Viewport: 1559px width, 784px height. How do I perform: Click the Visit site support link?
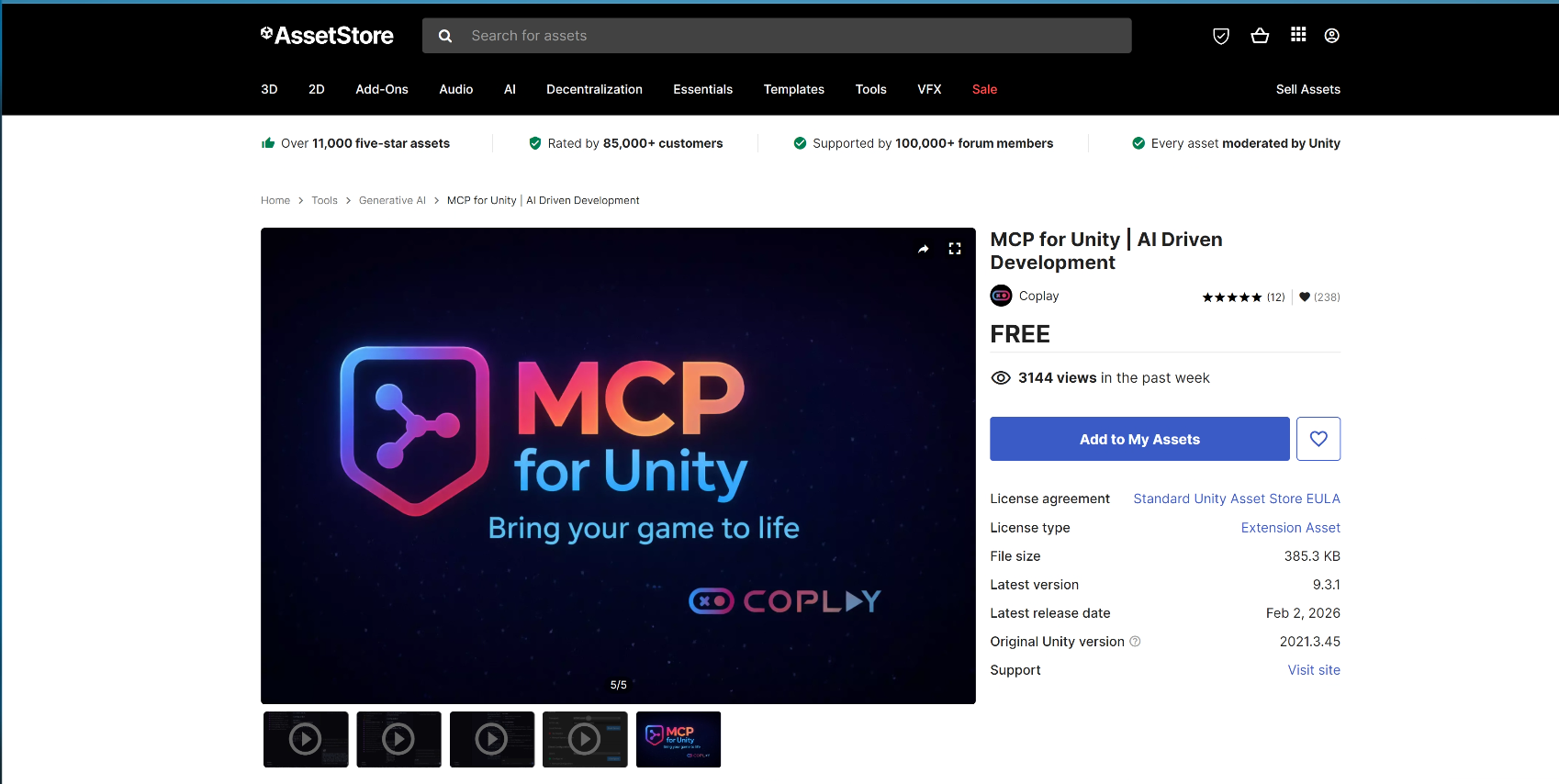pyautogui.click(x=1314, y=670)
